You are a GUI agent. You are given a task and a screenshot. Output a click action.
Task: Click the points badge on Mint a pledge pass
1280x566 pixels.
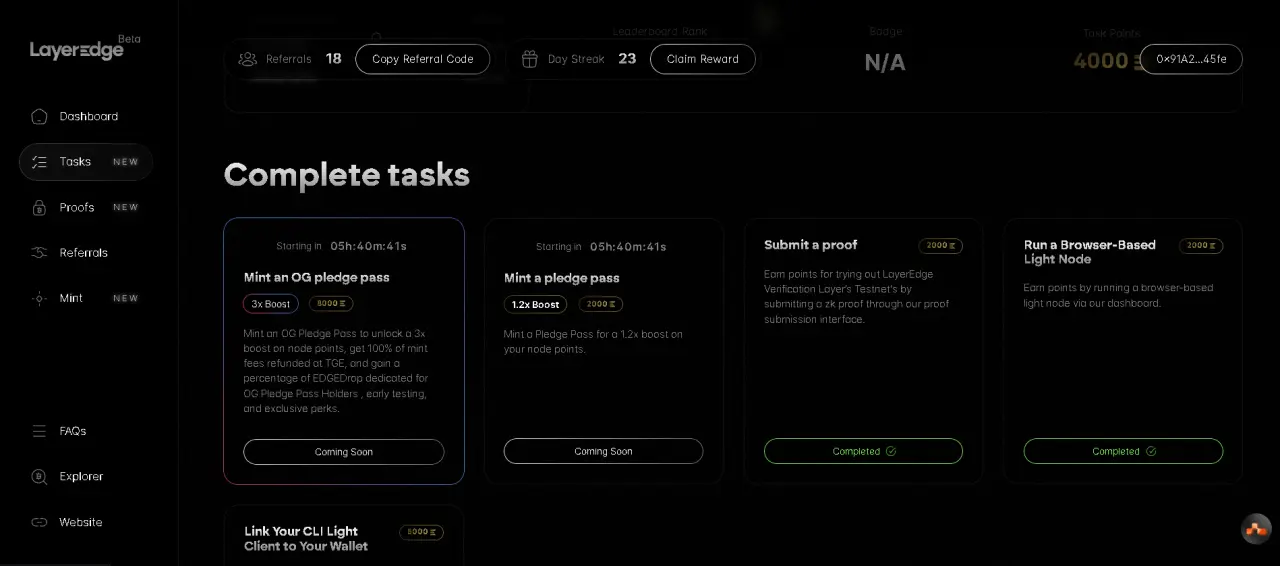pyautogui.click(x=601, y=304)
